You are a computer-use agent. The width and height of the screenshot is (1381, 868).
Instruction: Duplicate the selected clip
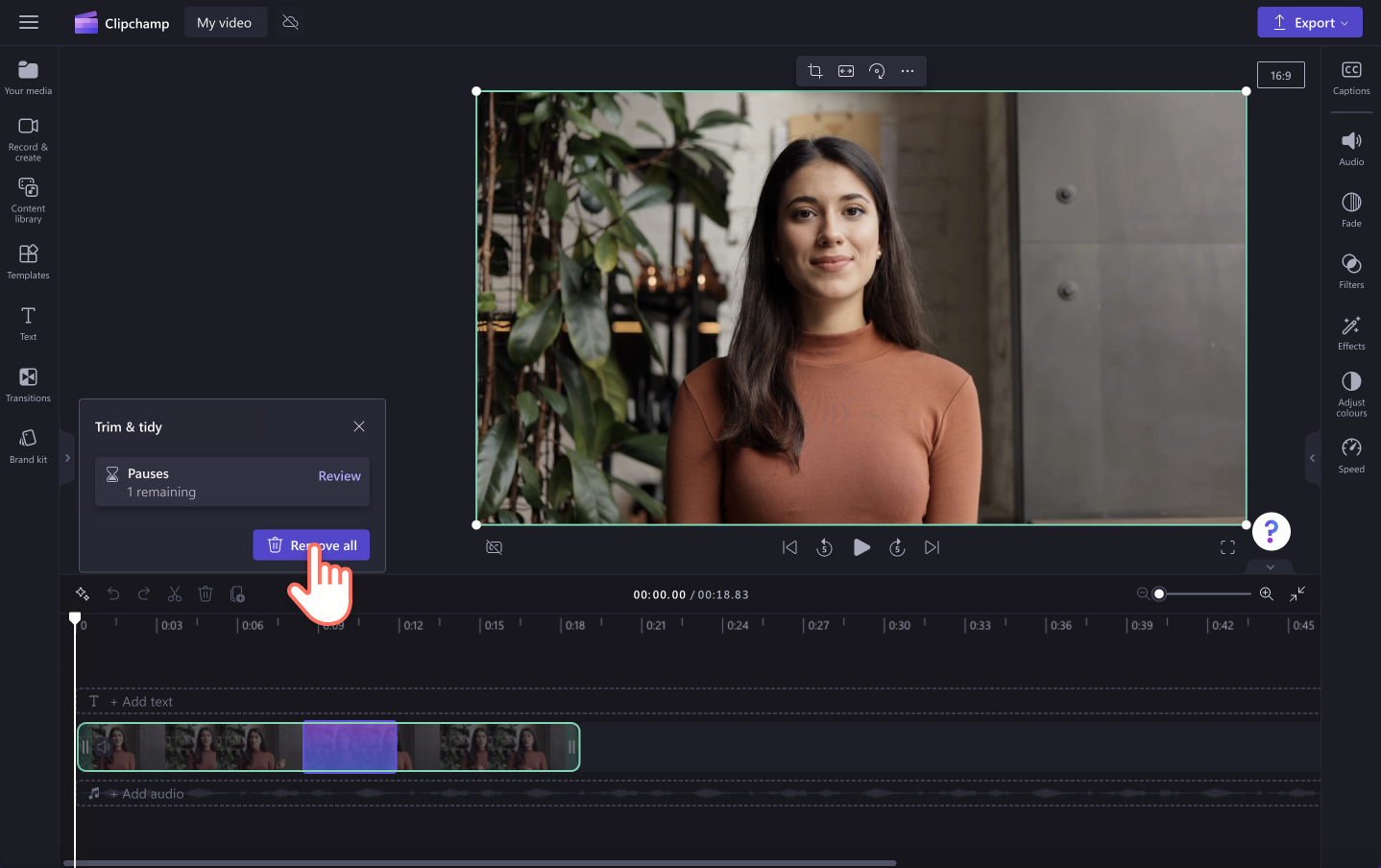point(237,594)
